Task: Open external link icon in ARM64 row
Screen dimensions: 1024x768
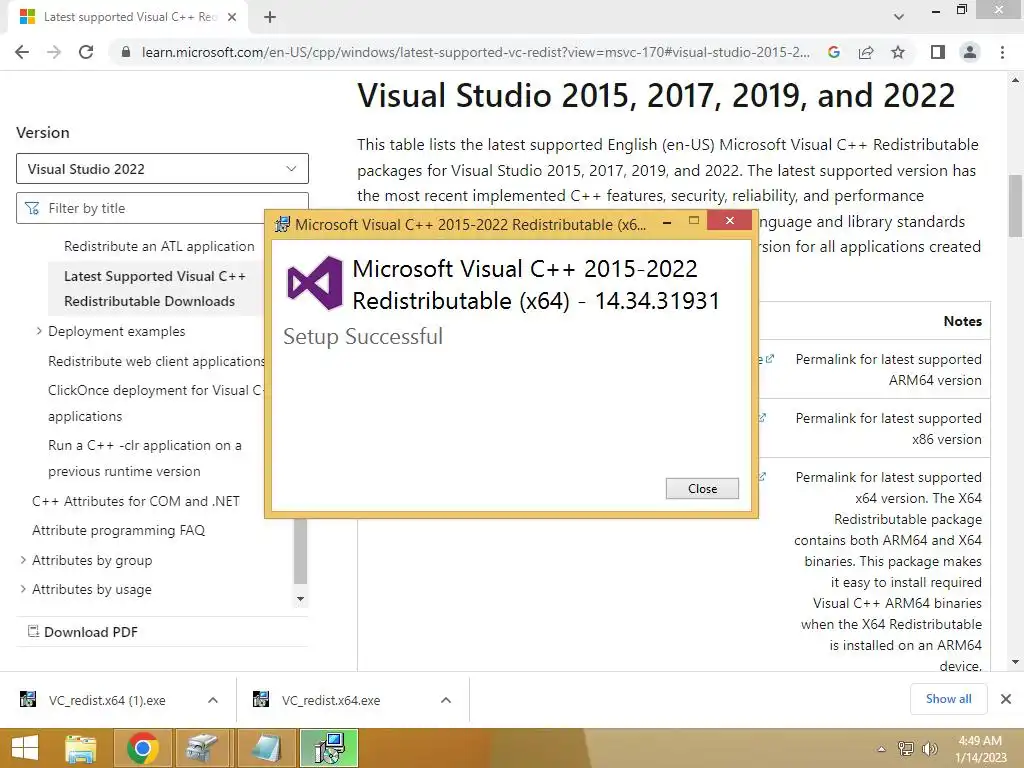Action: (770, 359)
